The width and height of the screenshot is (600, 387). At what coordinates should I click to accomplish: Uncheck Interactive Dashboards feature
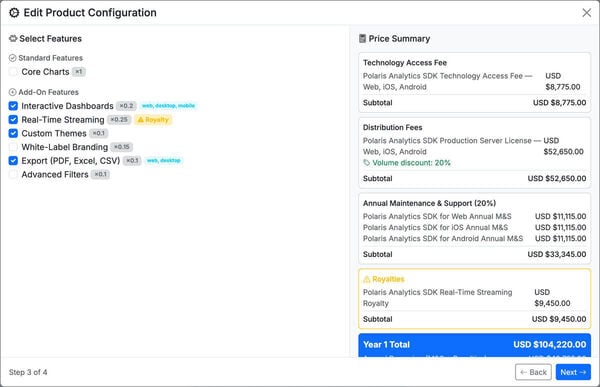click(x=13, y=106)
